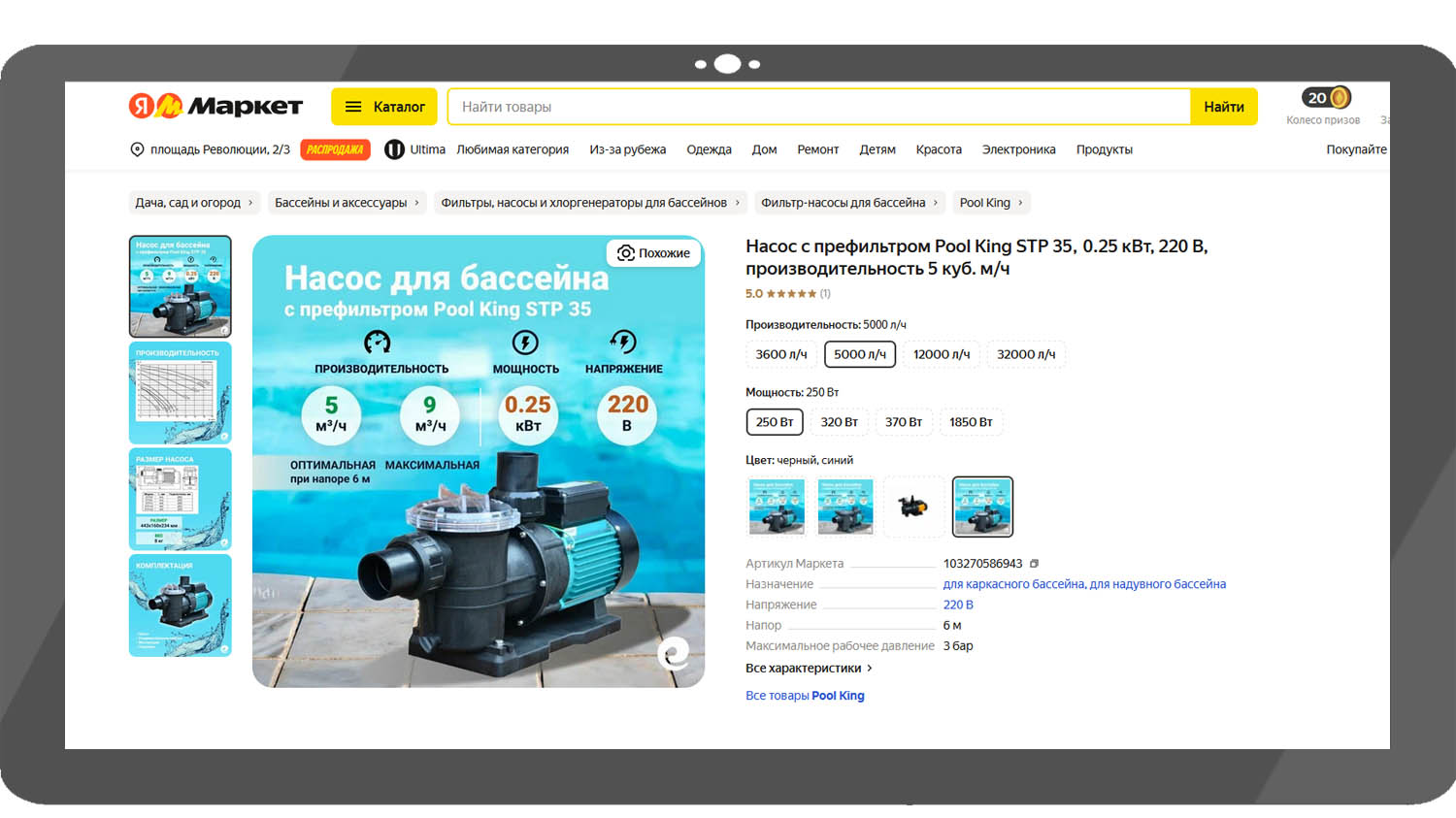Viewport: 1456px width, 818px height.
Task: Choose 250 Вт power option
Action: tap(775, 422)
